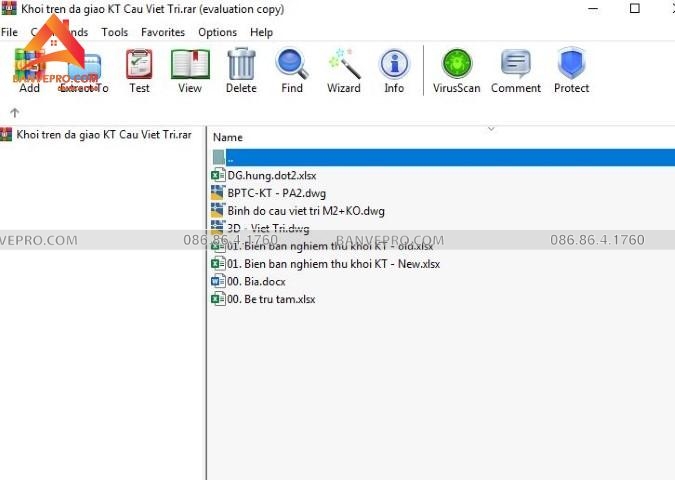The image size is (675, 480).
Task: Open the Help menu
Action: [x=261, y=32]
